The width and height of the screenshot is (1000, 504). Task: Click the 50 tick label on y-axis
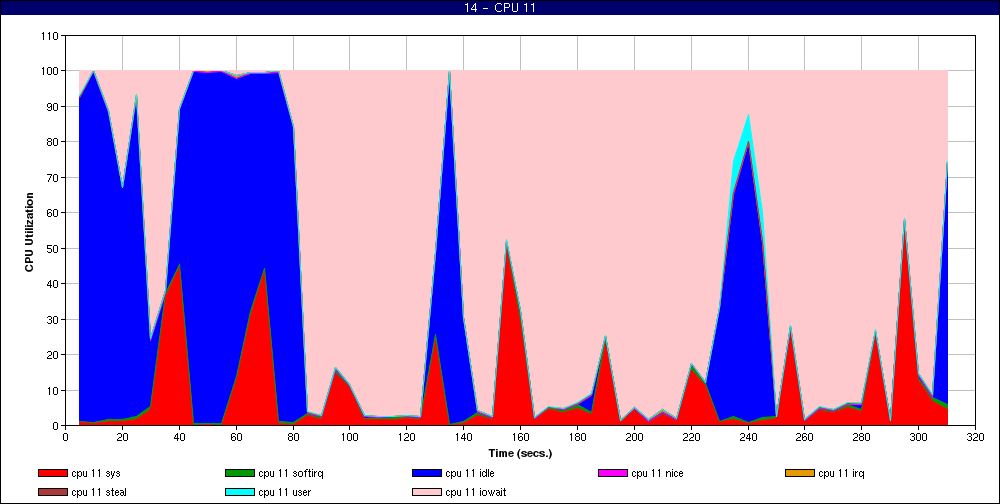point(53,249)
